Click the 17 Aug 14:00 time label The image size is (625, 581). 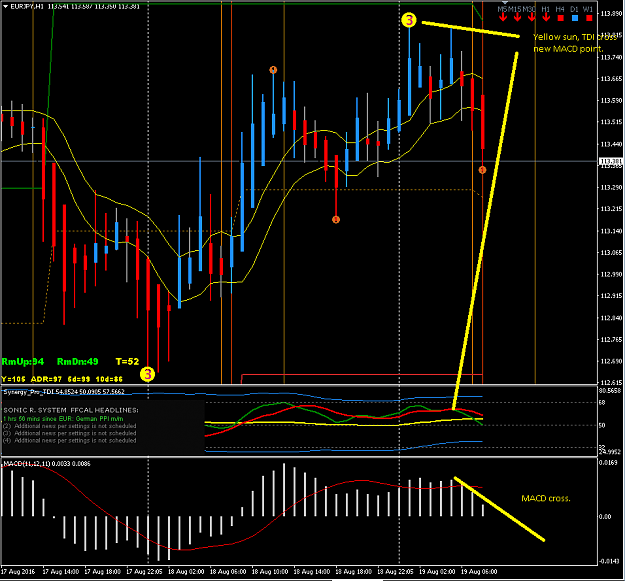(61, 572)
